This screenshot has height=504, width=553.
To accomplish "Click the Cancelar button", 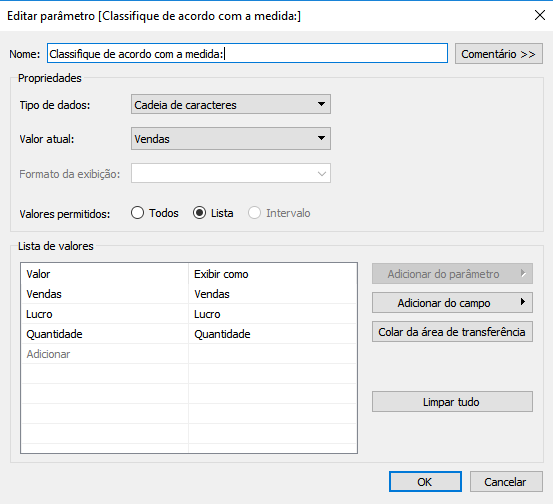I will pos(506,482).
